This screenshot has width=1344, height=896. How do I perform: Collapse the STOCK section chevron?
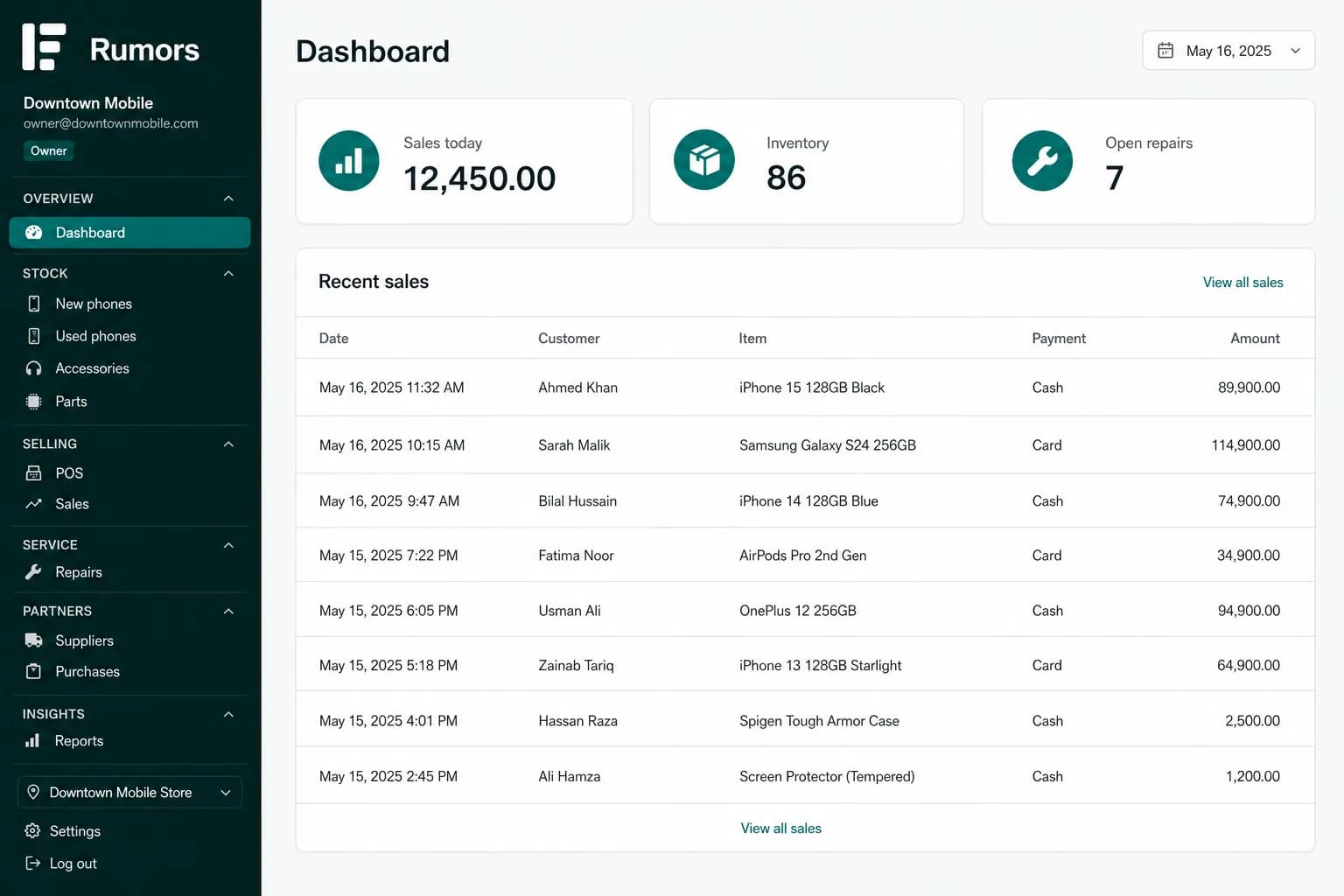click(x=228, y=274)
